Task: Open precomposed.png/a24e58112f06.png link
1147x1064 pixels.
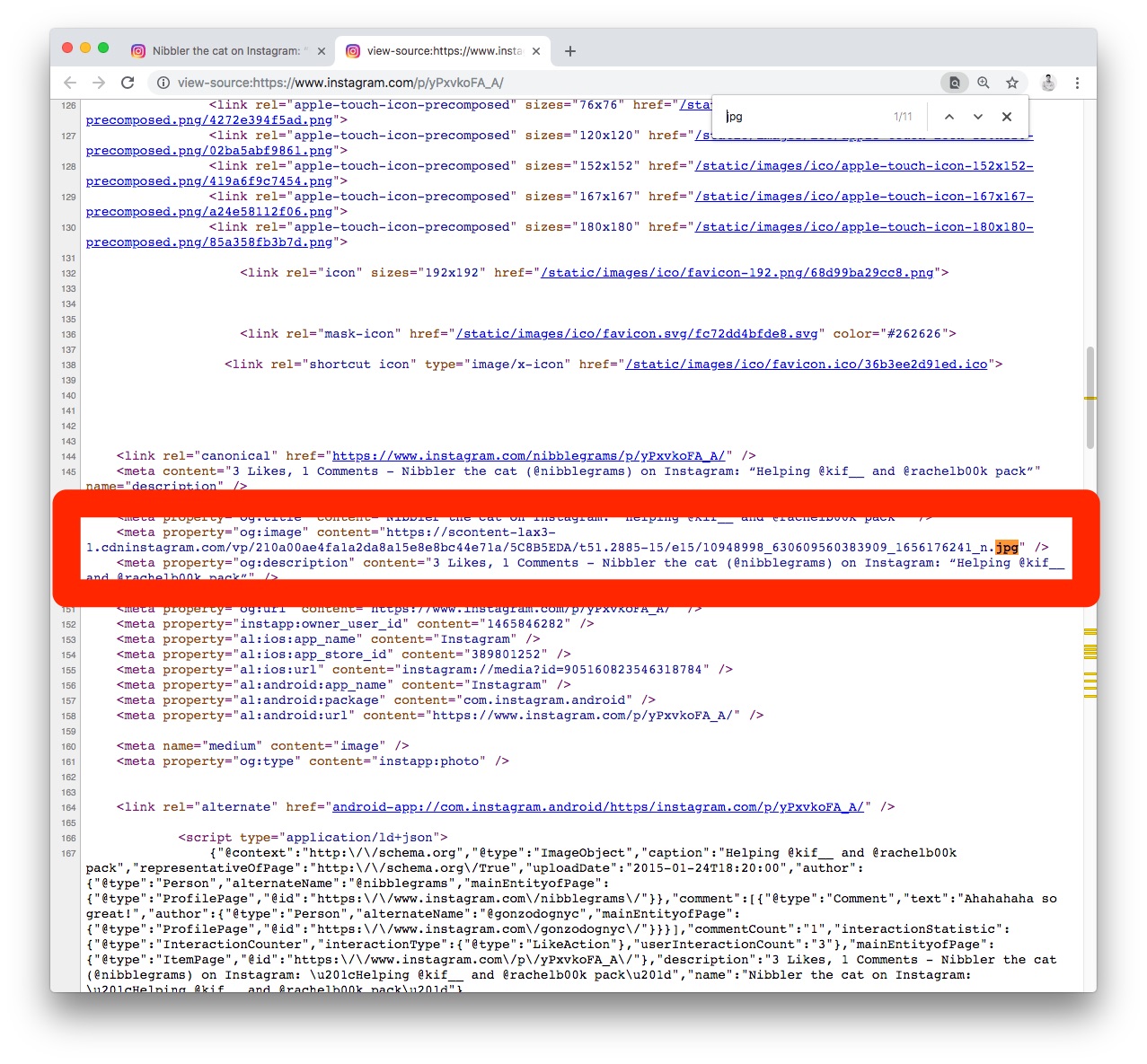Action: click(209, 212)
